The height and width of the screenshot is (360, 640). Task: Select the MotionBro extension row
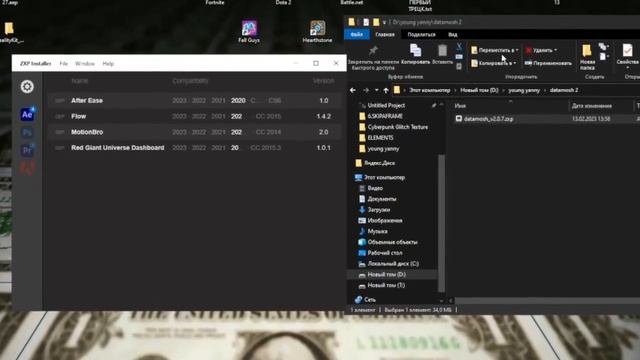coord(194,132)
